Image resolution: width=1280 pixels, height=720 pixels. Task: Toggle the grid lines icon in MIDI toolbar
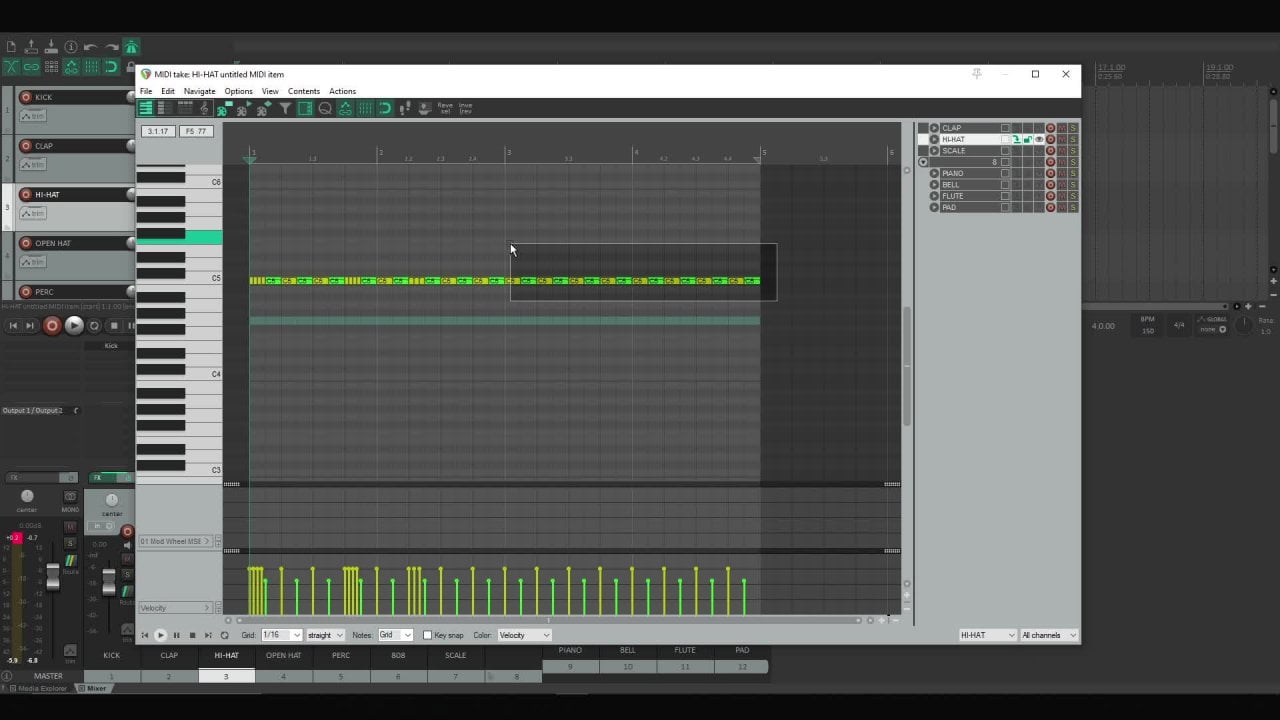365,108
